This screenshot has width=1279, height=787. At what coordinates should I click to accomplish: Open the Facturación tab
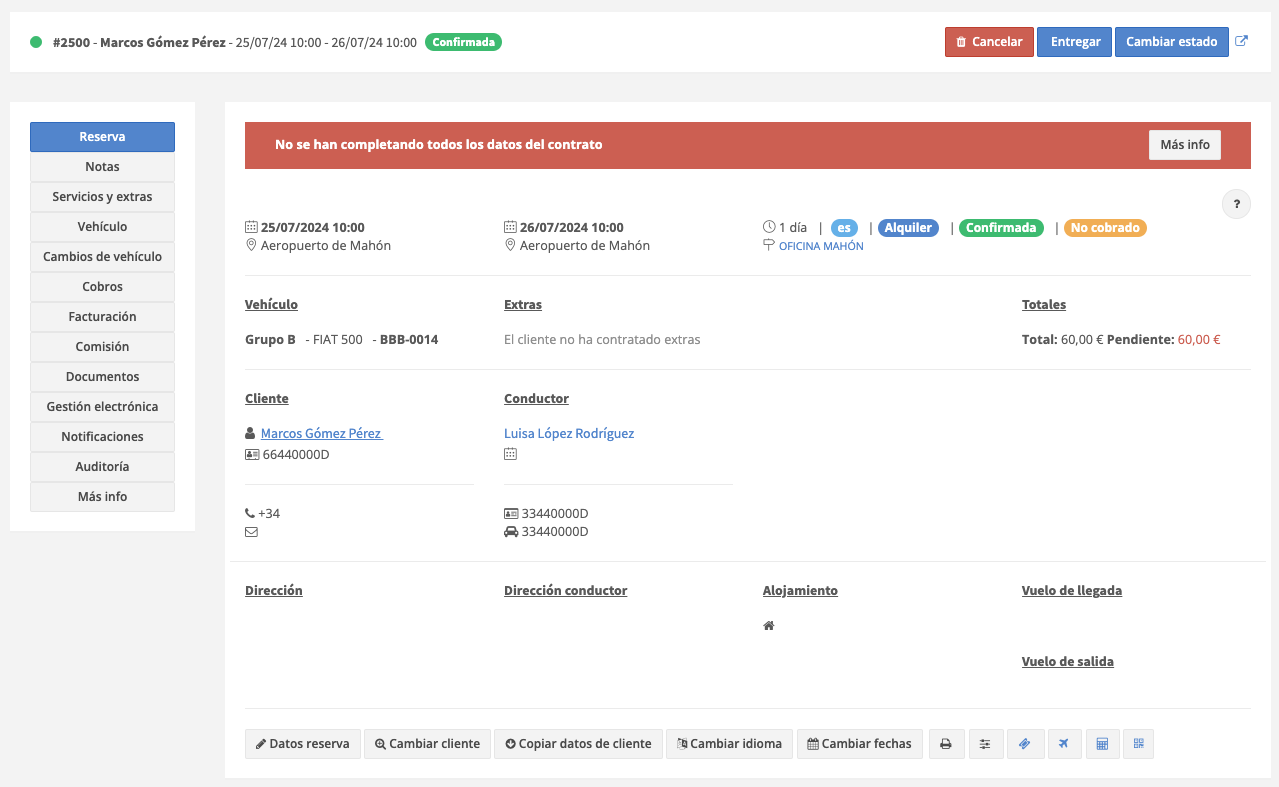102,317
